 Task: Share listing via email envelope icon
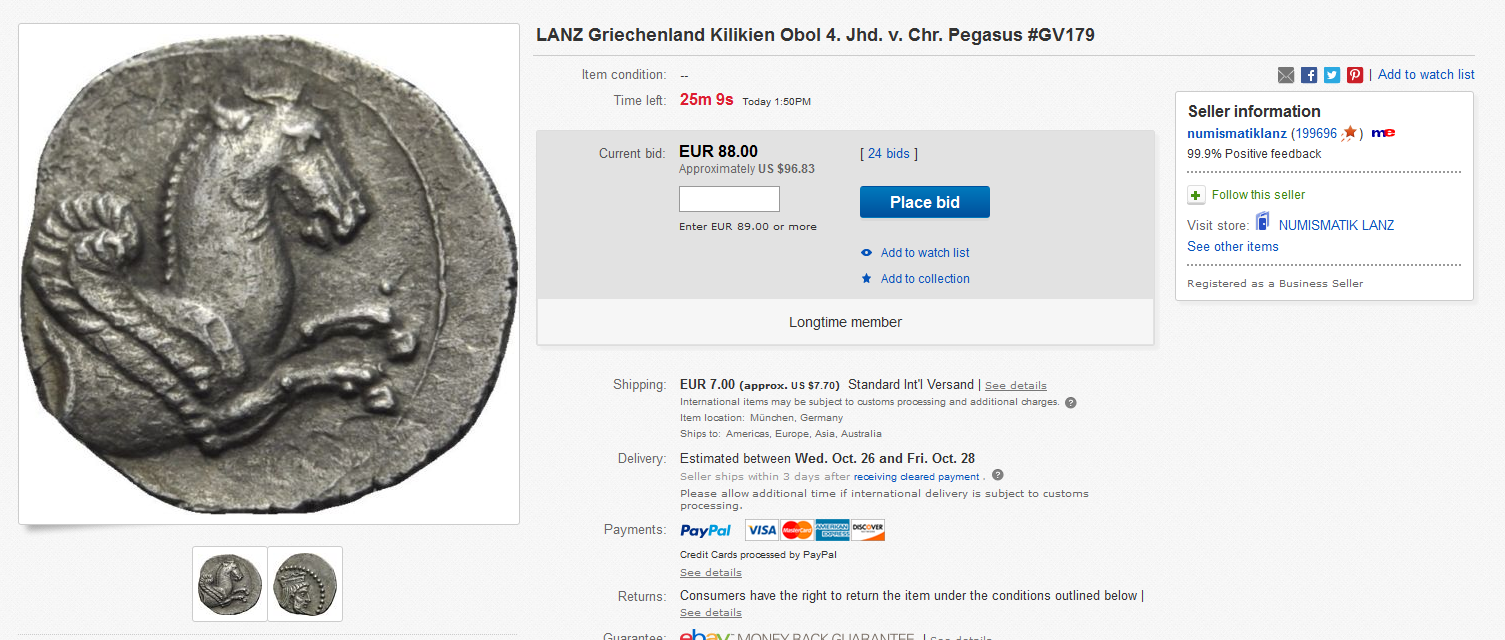coord(1286,75)
